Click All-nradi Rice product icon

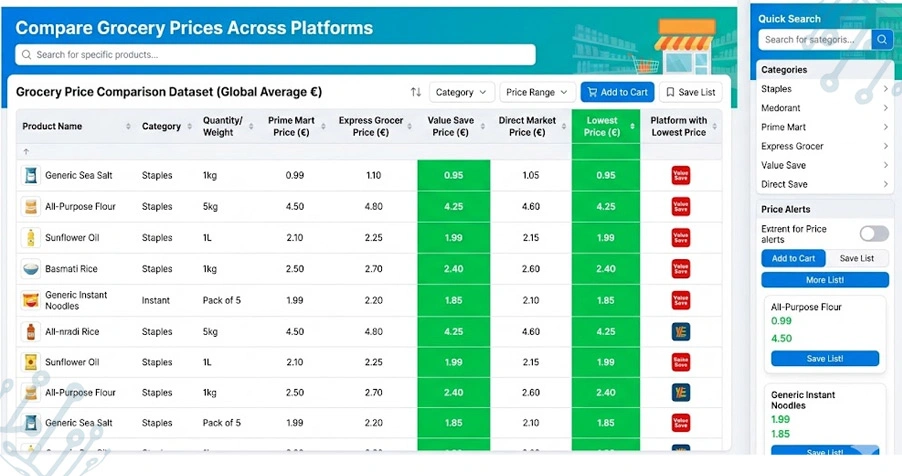[x=31, y=332]
